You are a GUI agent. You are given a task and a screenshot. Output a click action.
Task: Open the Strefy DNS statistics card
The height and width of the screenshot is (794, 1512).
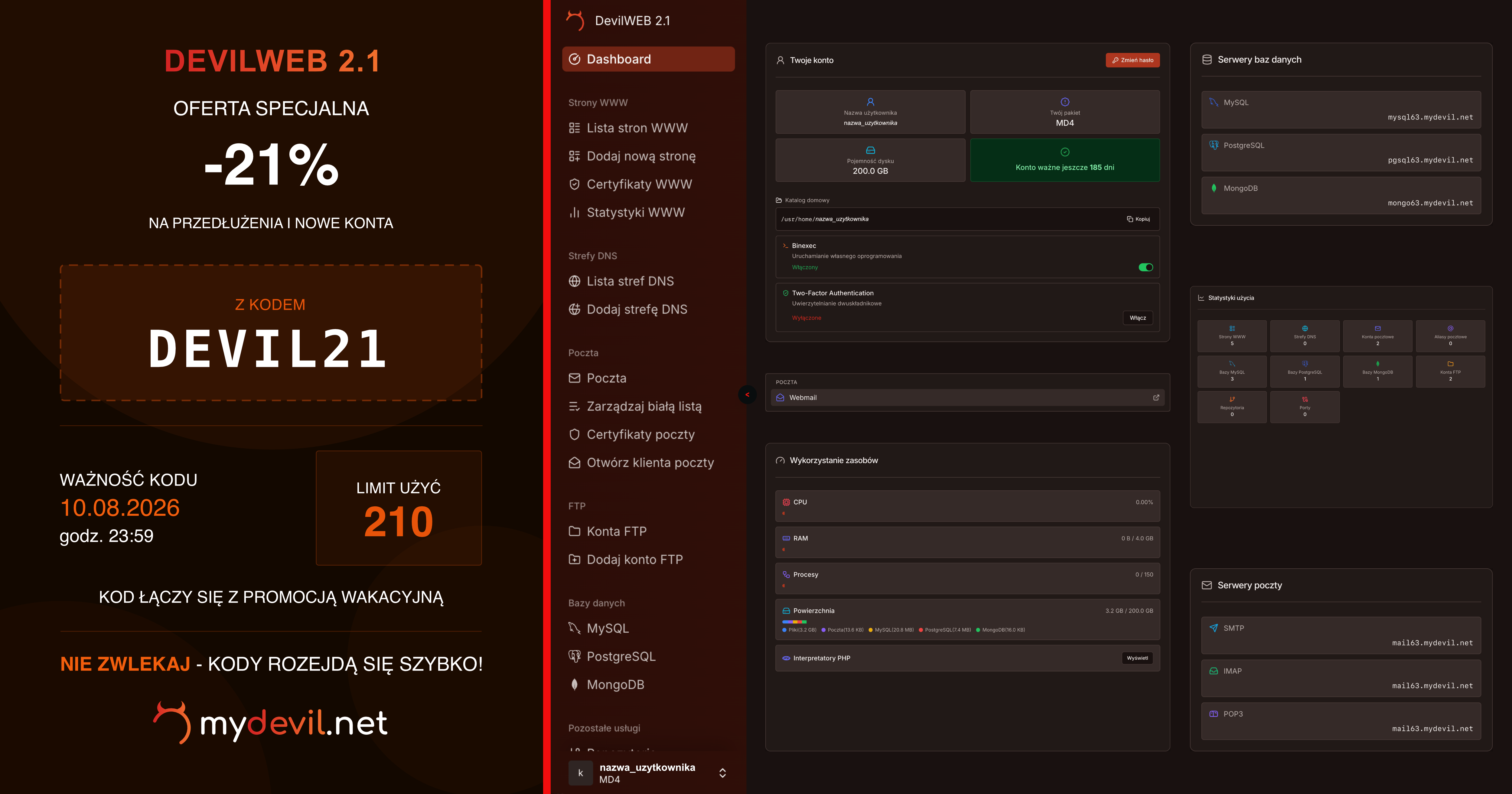pos(1304,336)
